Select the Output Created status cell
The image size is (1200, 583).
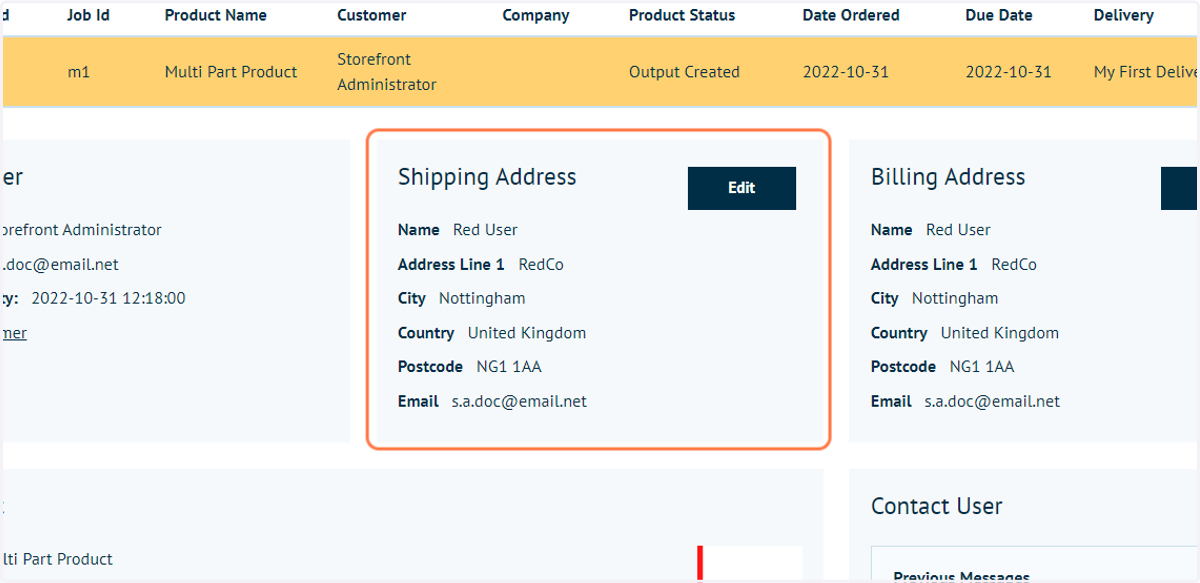click(684, 72)
